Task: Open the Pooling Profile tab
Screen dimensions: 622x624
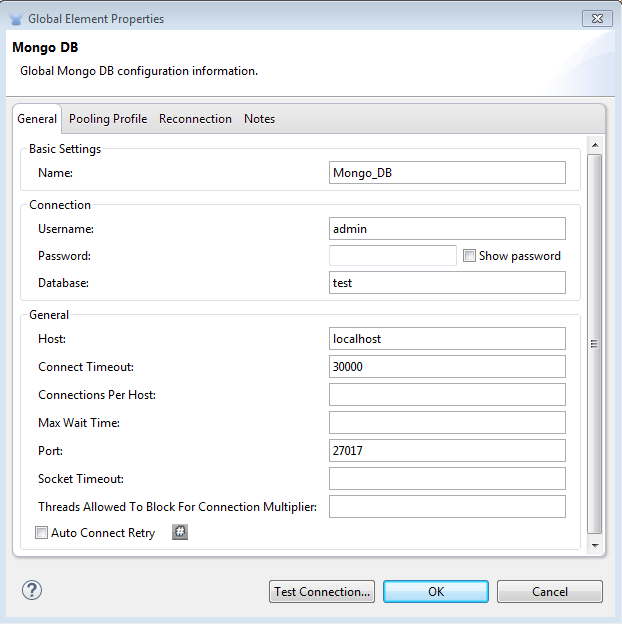Action: [x=108, y=119]
